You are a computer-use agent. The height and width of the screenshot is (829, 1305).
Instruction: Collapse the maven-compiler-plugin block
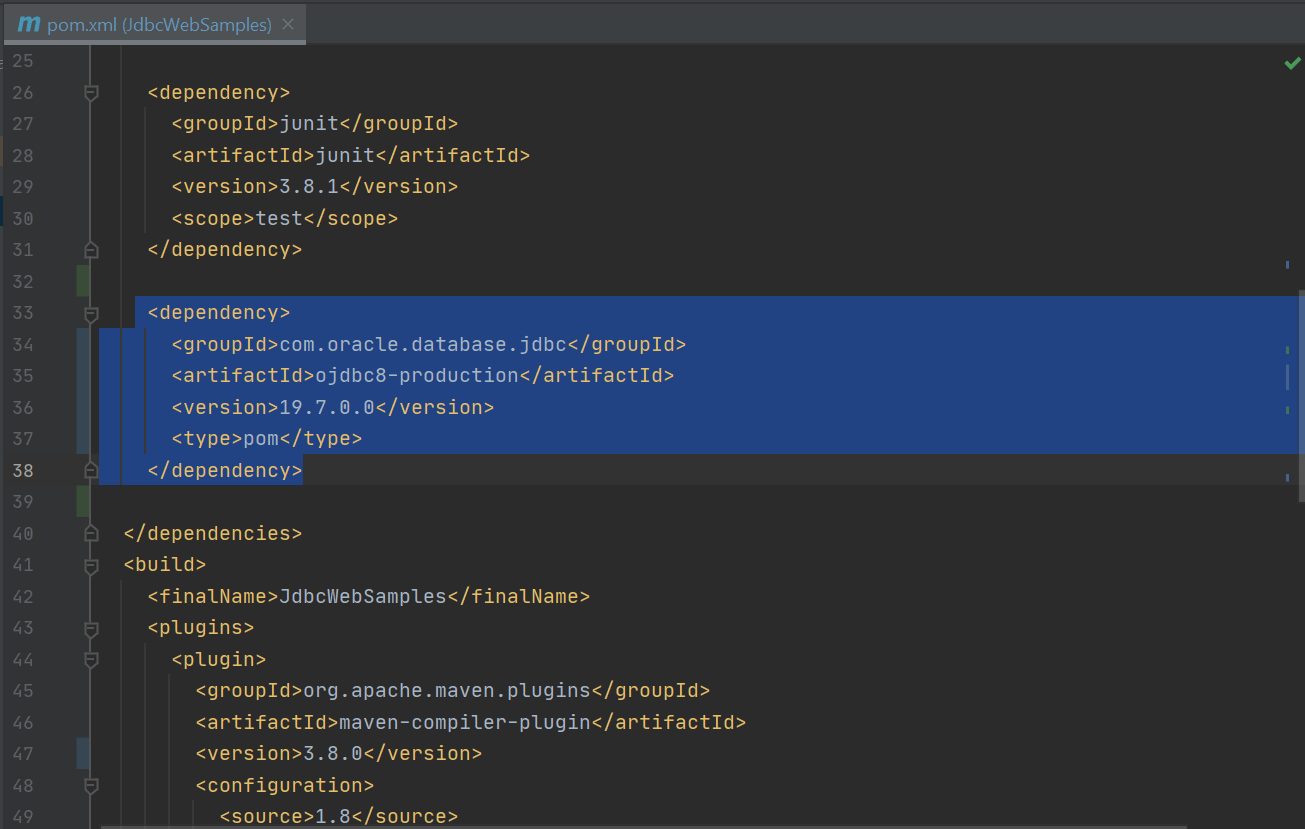click(x=90, y=659)
